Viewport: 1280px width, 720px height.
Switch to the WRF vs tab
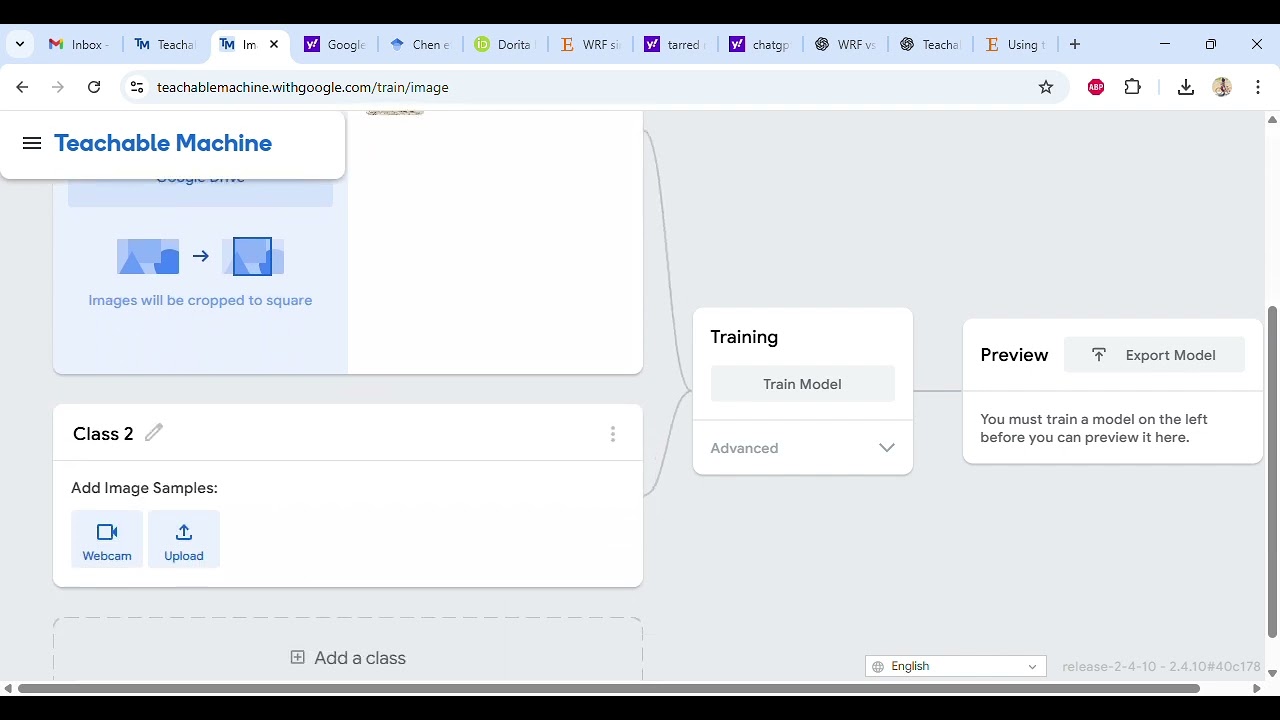[845, 44]
